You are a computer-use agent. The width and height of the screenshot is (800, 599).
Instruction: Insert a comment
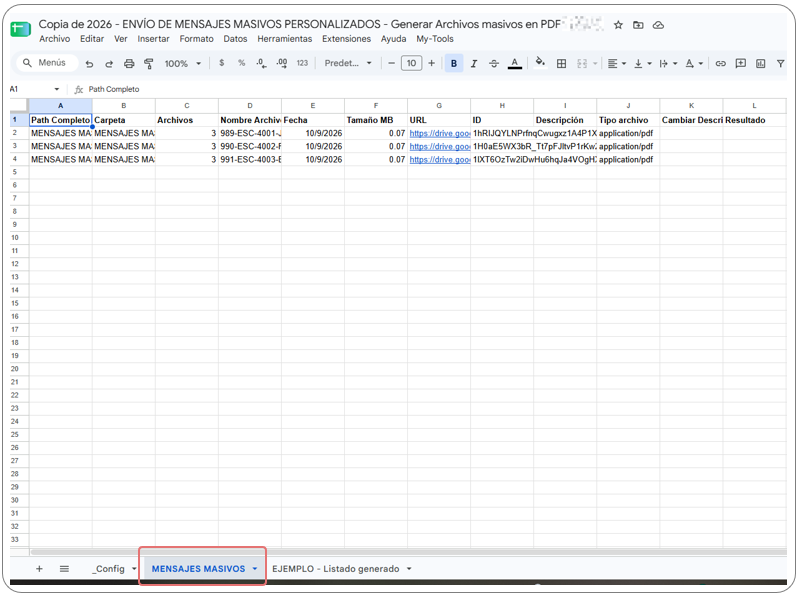(x=740, y=64)
